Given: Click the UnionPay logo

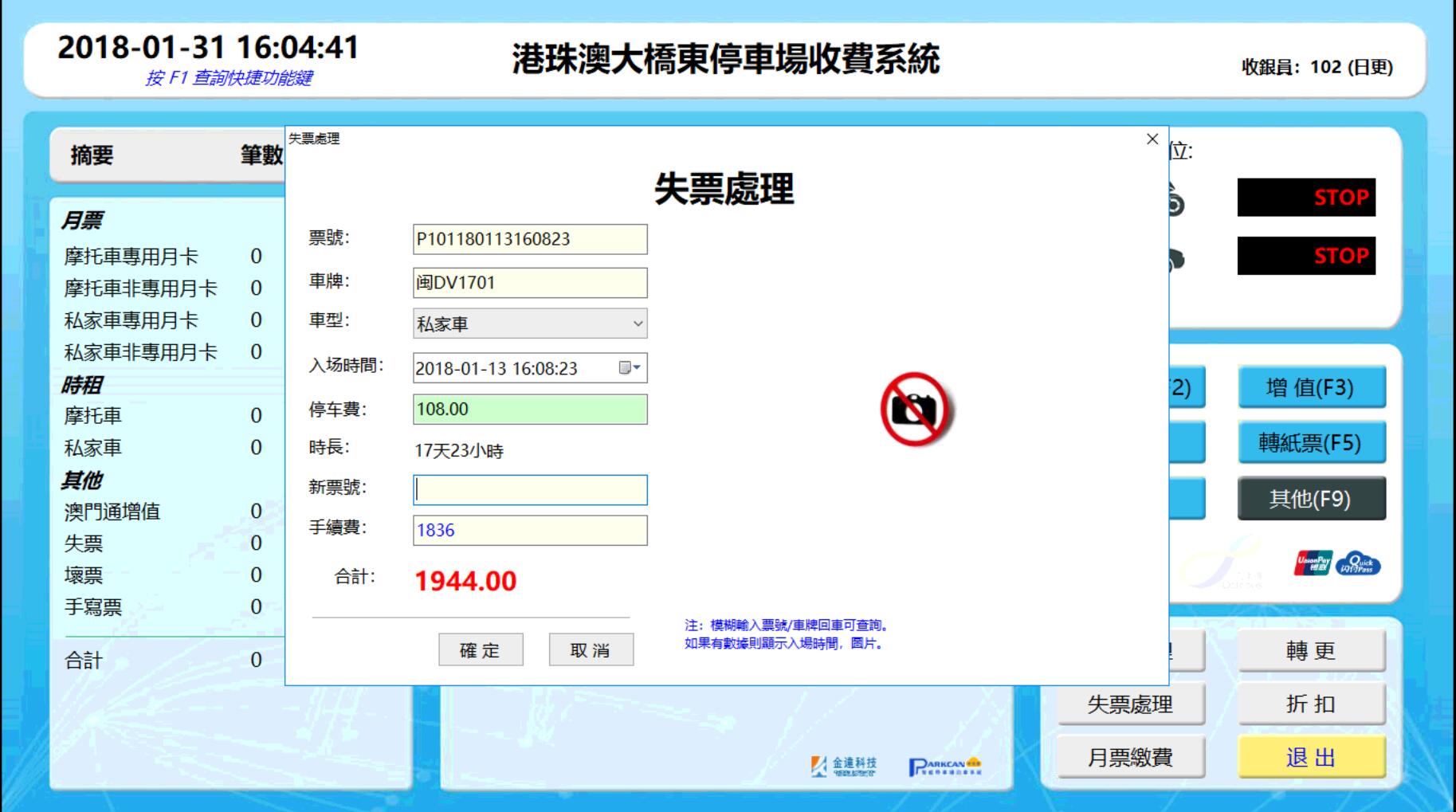Looking at the screenshot, I should (x=1313, y=563).
